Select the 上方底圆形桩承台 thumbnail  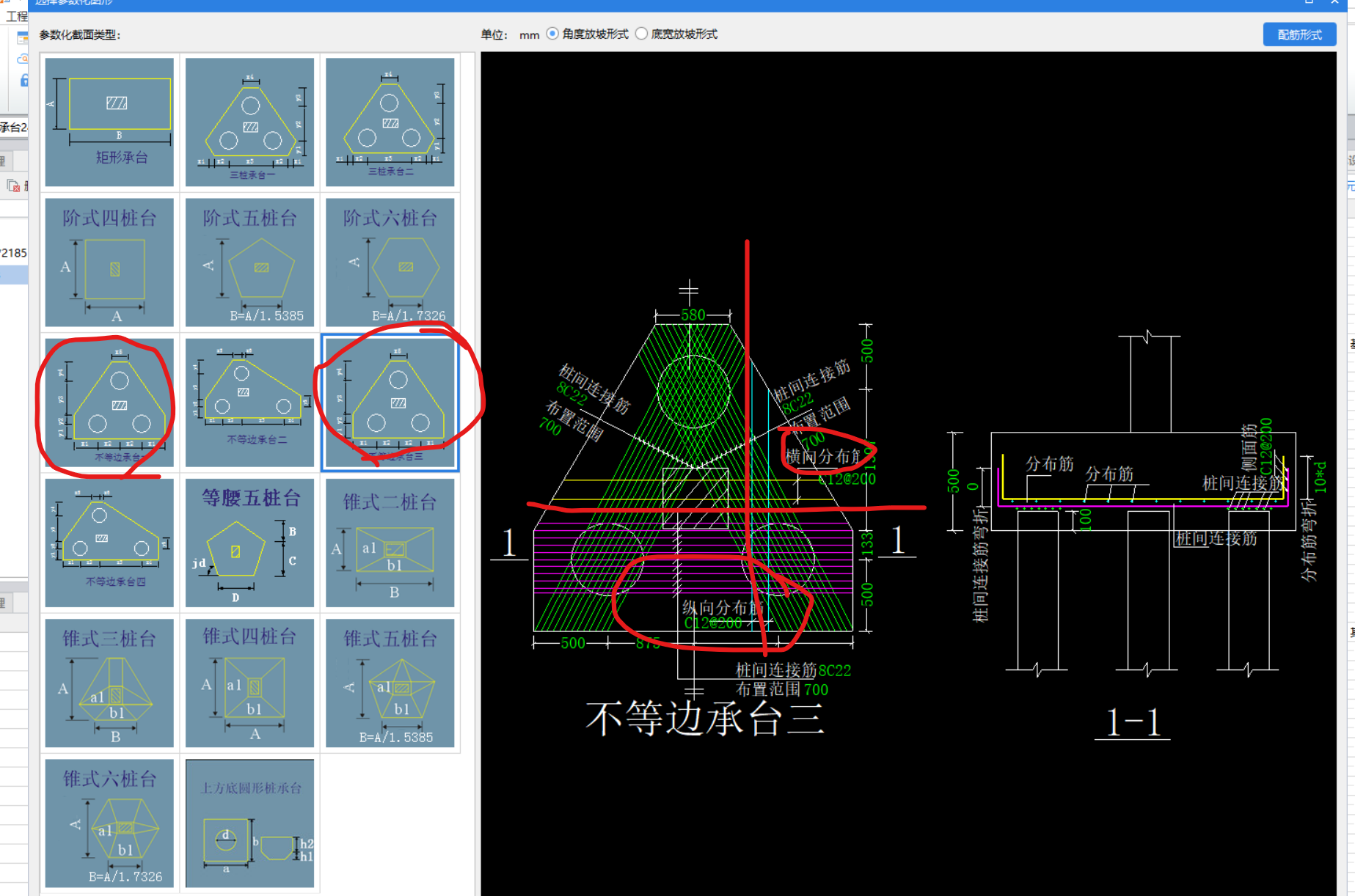(249, 823)
